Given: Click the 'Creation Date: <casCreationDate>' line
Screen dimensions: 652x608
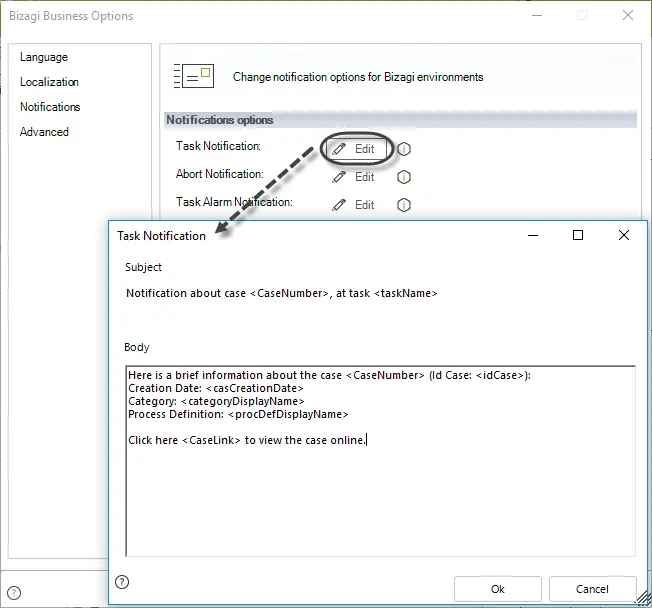Looking at the screenshot, I should (216, 388).
